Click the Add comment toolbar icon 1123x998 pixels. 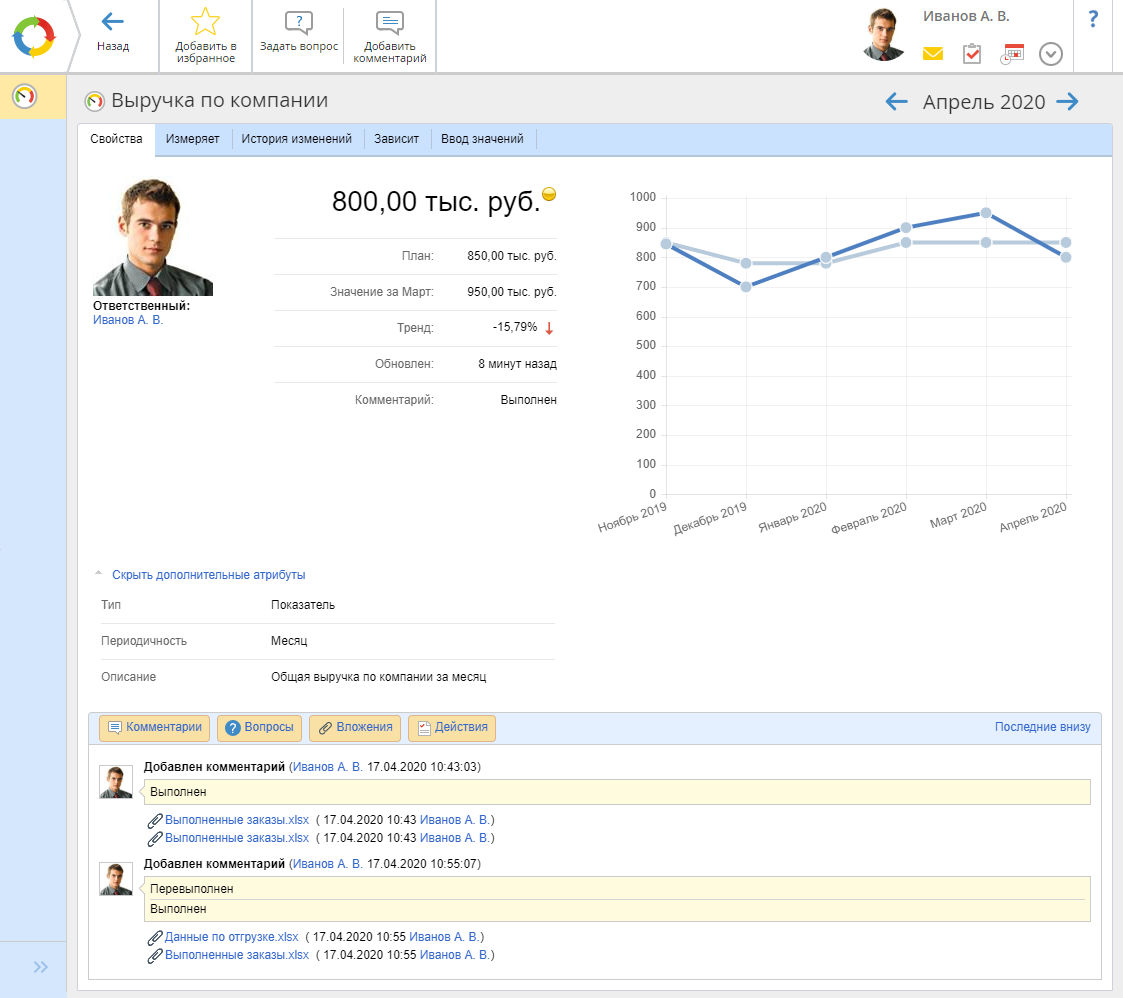tap(390, 24)
